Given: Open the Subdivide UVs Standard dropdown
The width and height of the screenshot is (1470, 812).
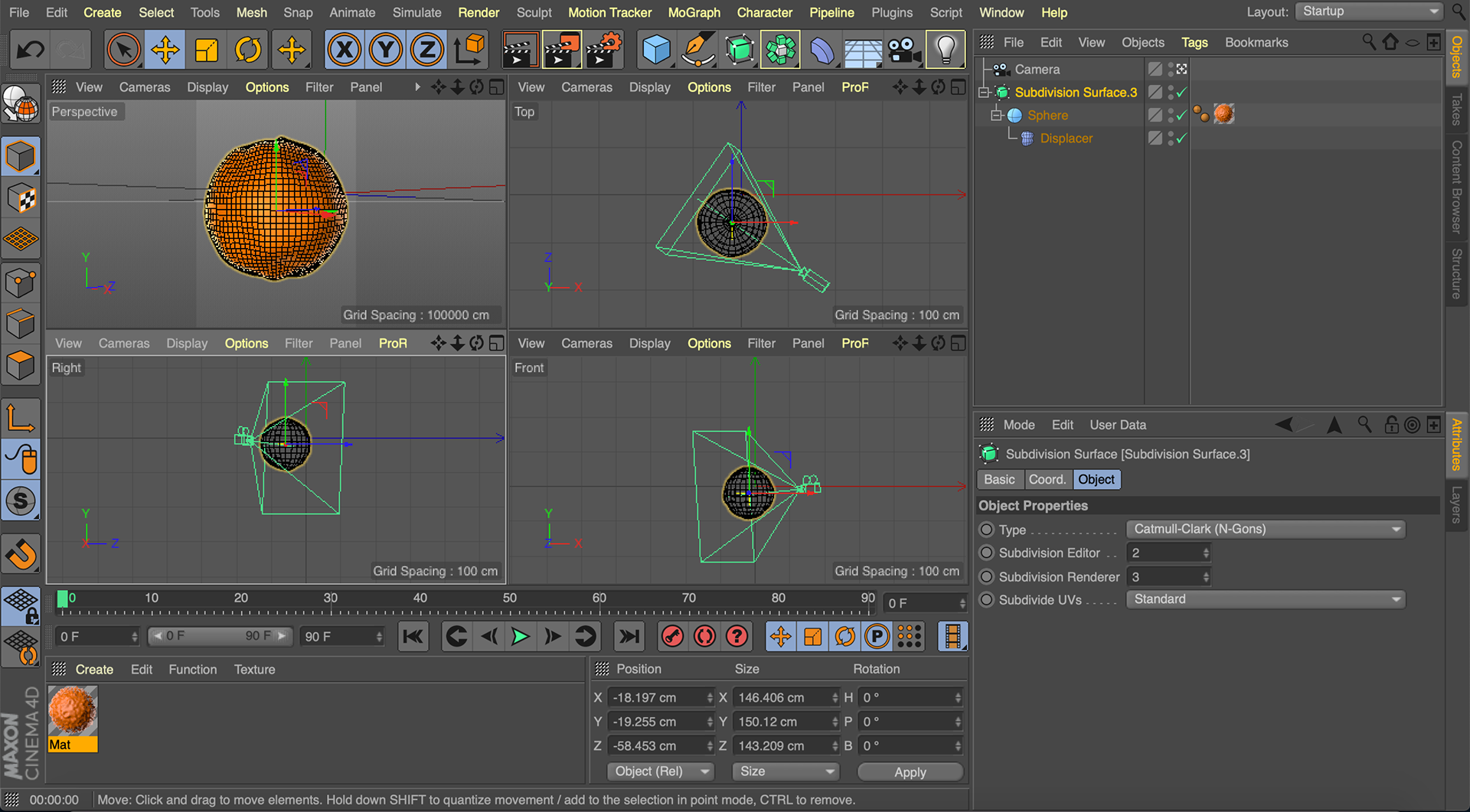Looking at the screenshot, I should click(1265, 600).
